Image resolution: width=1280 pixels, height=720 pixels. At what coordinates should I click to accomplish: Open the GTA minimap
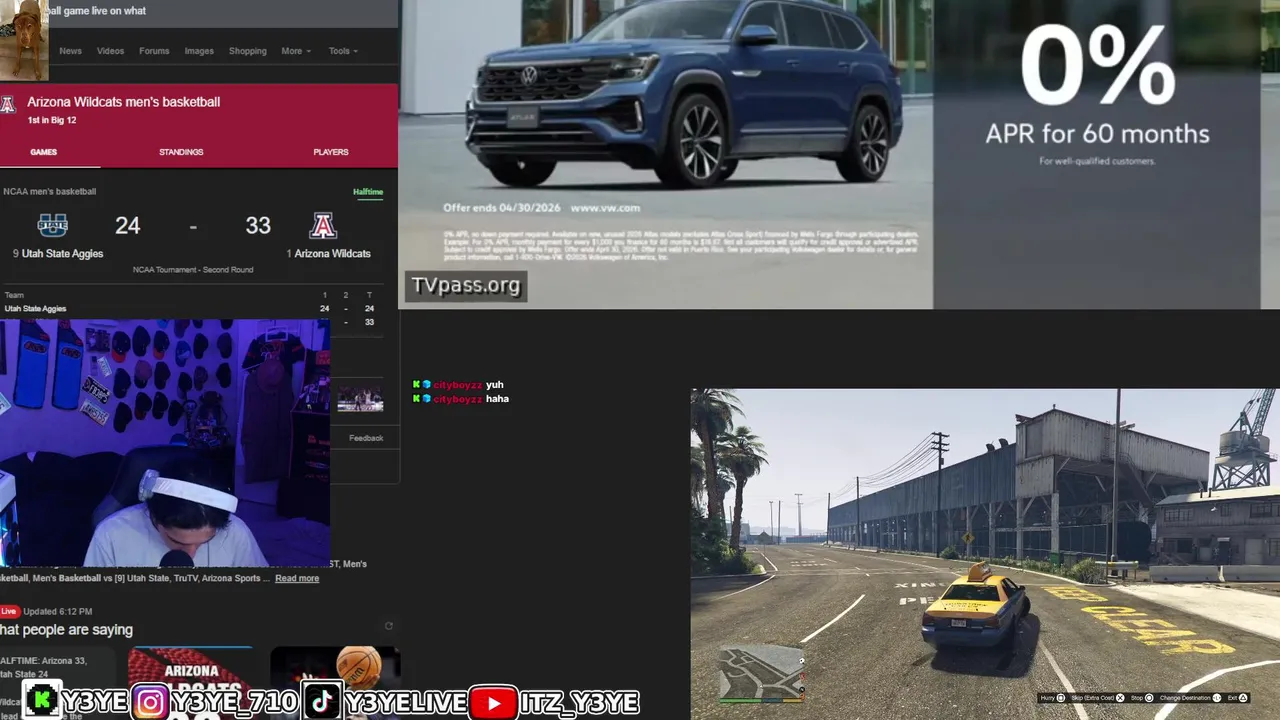[x=761, y=671]
